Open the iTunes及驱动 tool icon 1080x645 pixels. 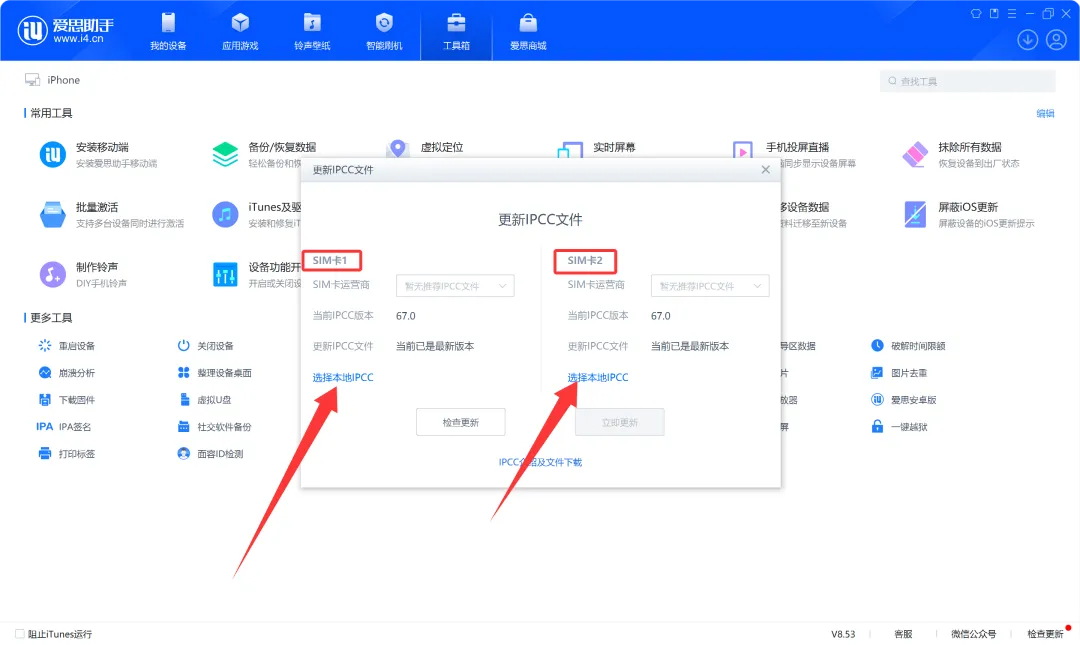[225, 214]
